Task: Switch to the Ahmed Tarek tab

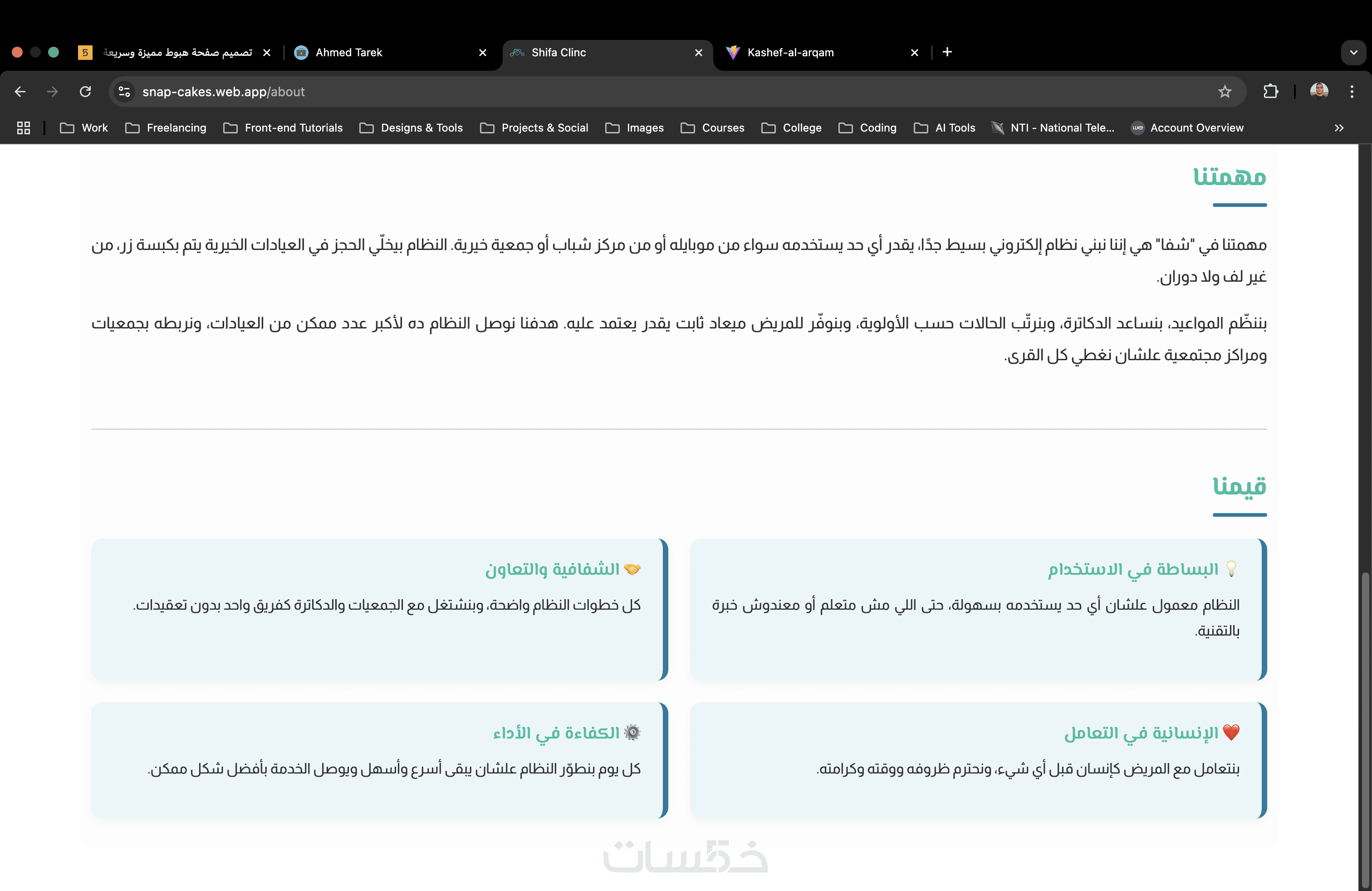Action: tap(349, 53)
